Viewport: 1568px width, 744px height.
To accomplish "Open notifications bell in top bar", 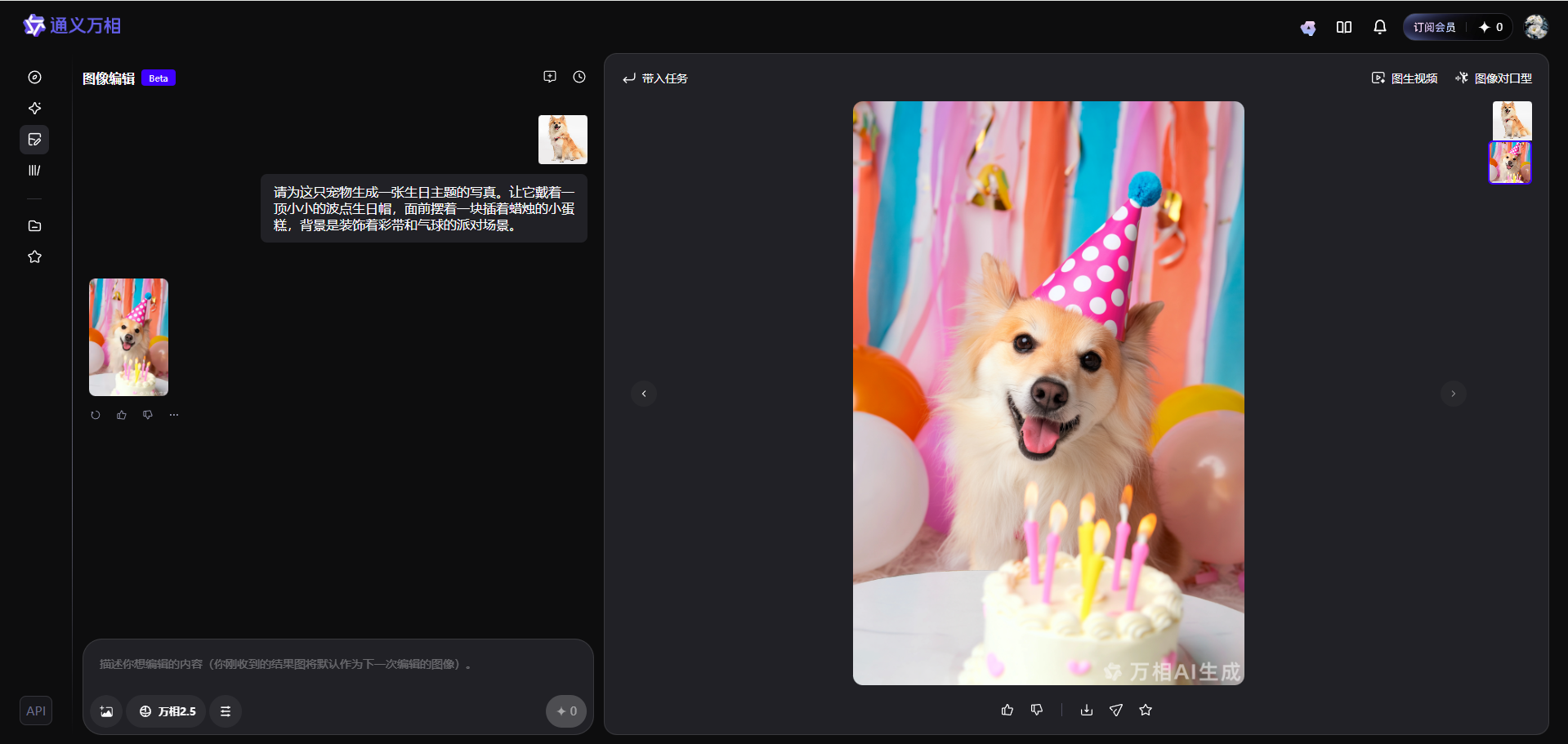I will pos(1379,27).
